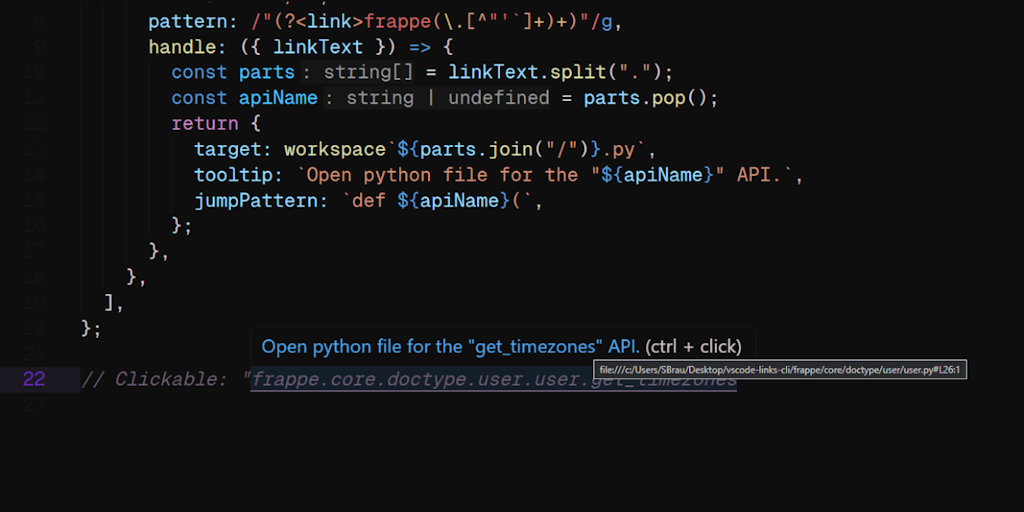Click the 'pattern' property key
Viewport: 1024px width, 512px height.
[x=188, y=22]
